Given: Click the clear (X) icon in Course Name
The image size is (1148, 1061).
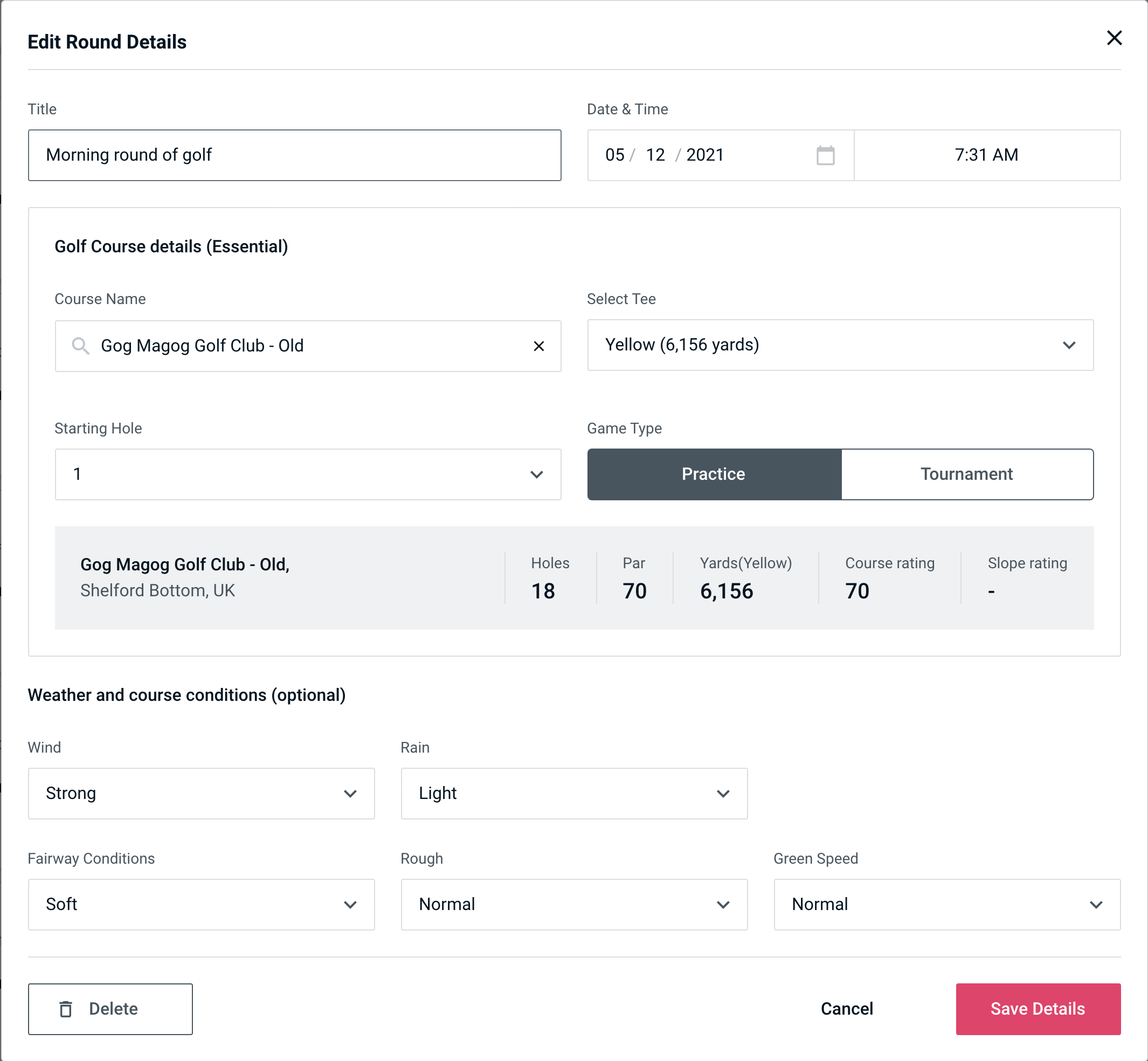Looking at the screenshot, I should pyautogui.click(x=538, y=346).
